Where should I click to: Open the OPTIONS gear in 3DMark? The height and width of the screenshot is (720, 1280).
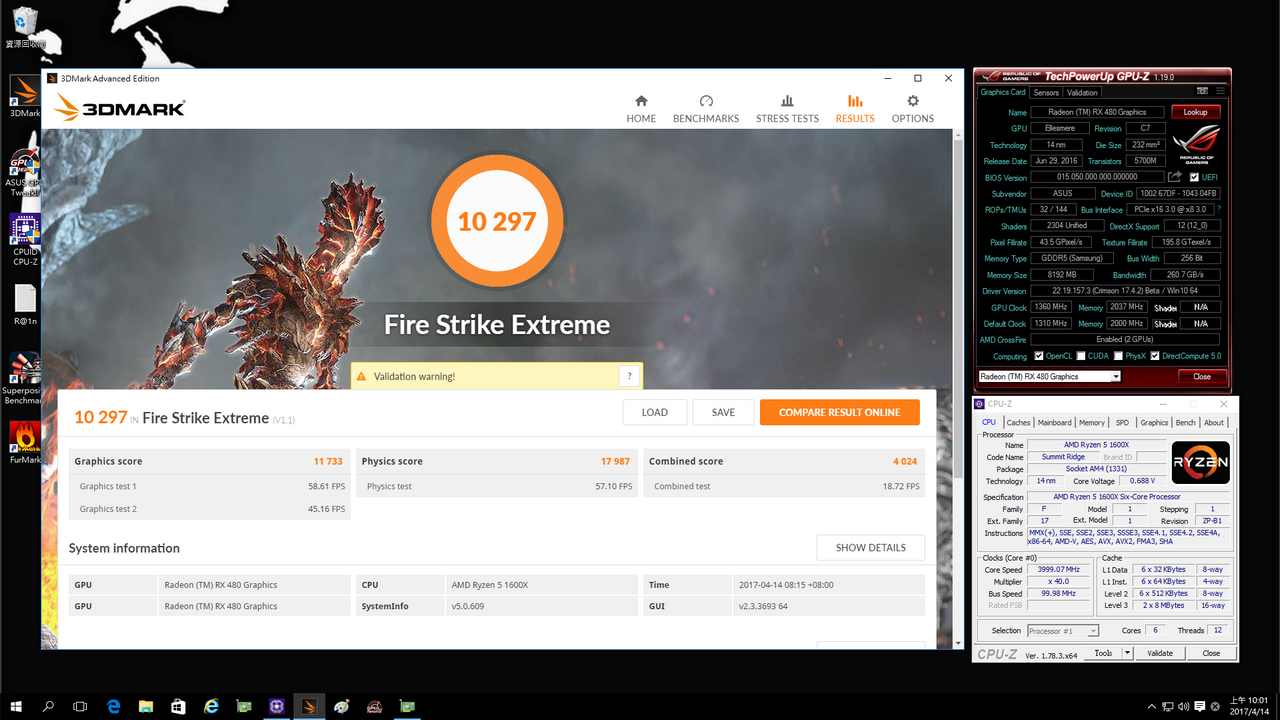[x=913, y=109]
